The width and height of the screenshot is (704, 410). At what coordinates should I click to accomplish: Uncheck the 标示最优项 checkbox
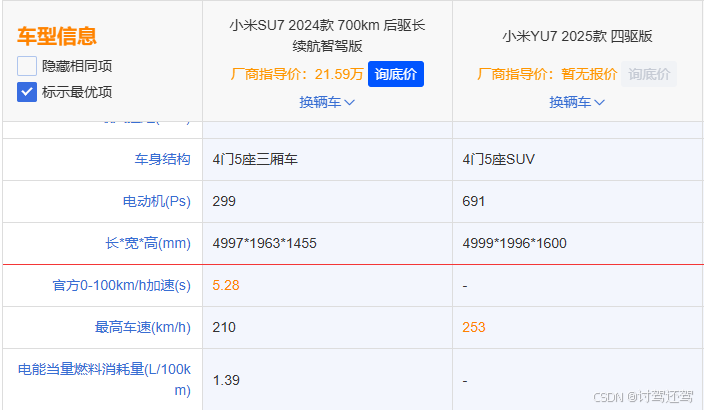click(x=26, y=92)
